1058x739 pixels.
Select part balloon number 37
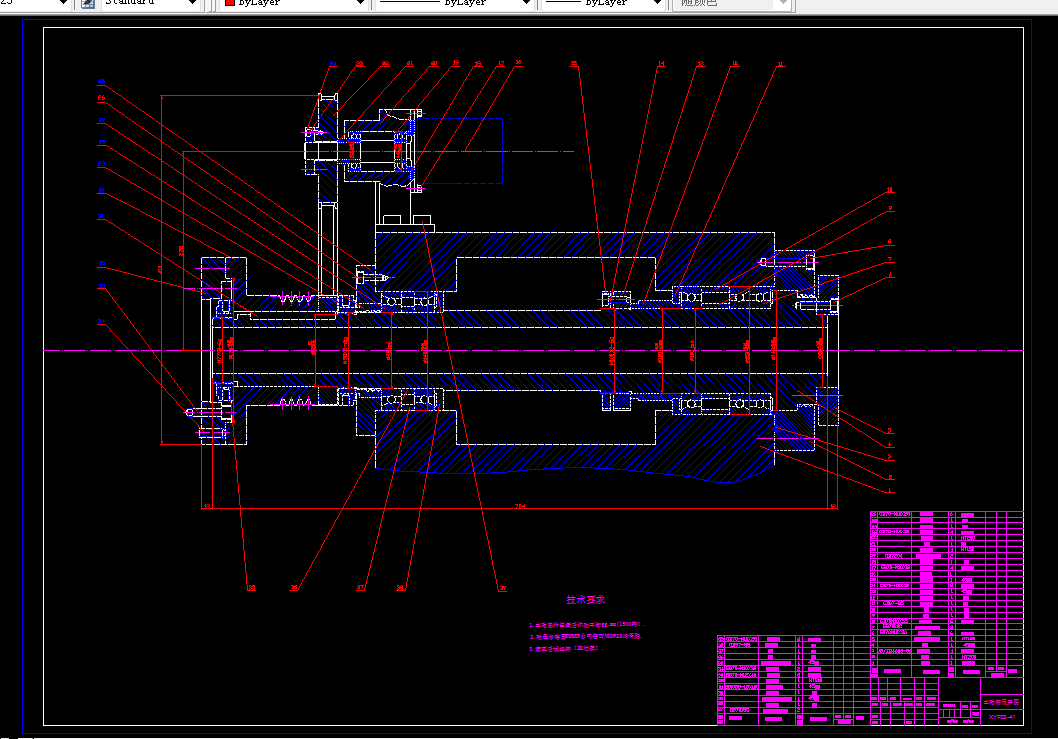[360, 588]
